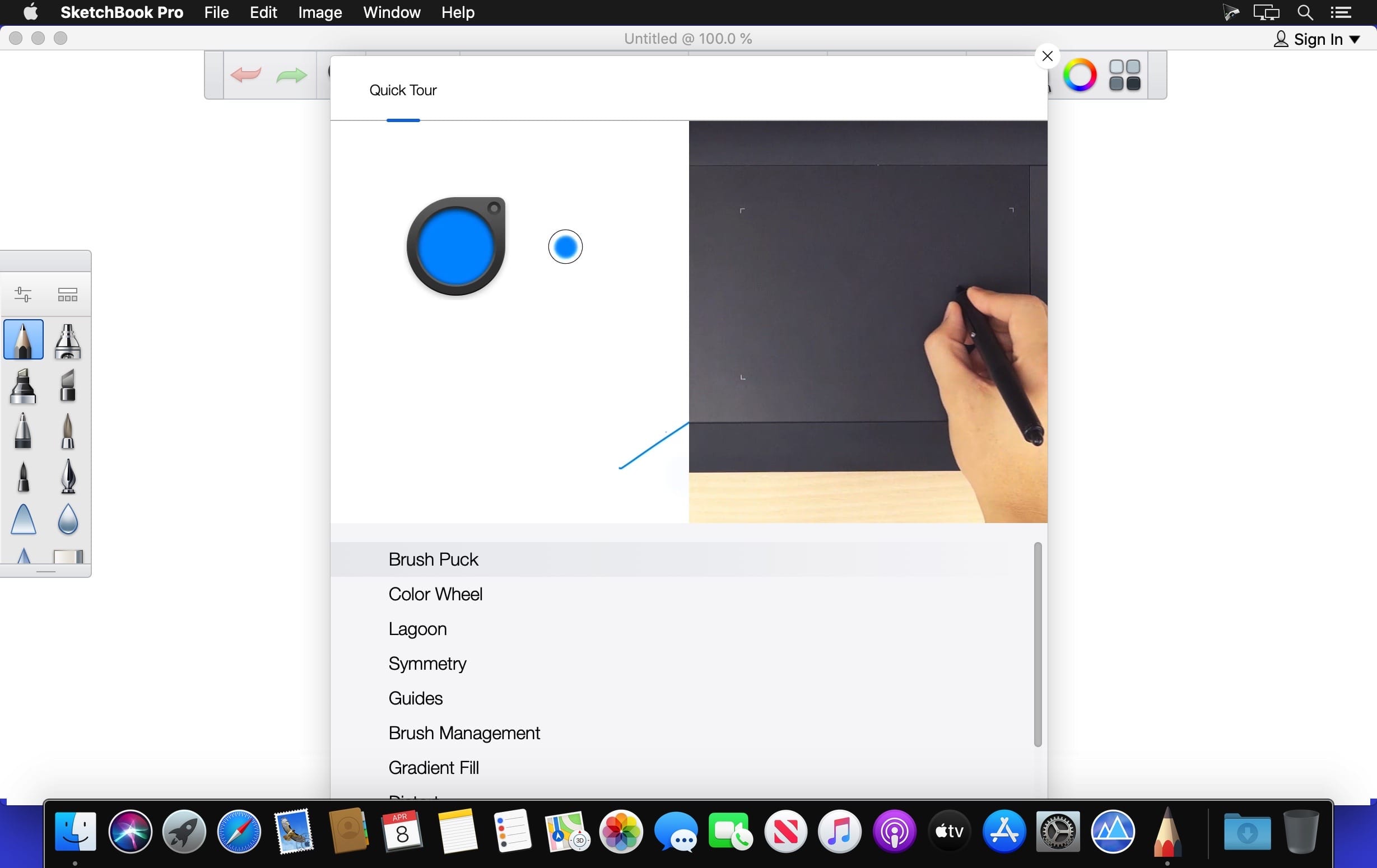Select the Color Wheel menu item

click(435, 593)
